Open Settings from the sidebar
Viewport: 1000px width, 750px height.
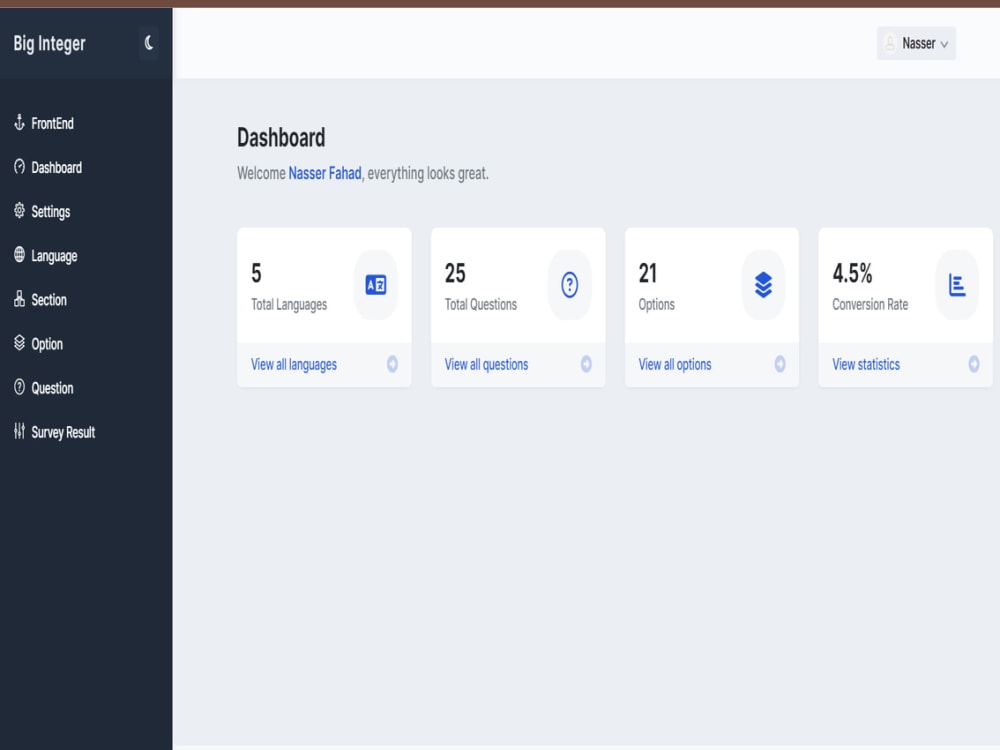[51, 212]
